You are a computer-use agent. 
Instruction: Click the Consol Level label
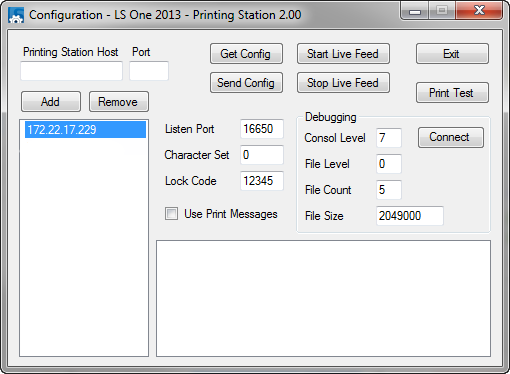point(335,138)
